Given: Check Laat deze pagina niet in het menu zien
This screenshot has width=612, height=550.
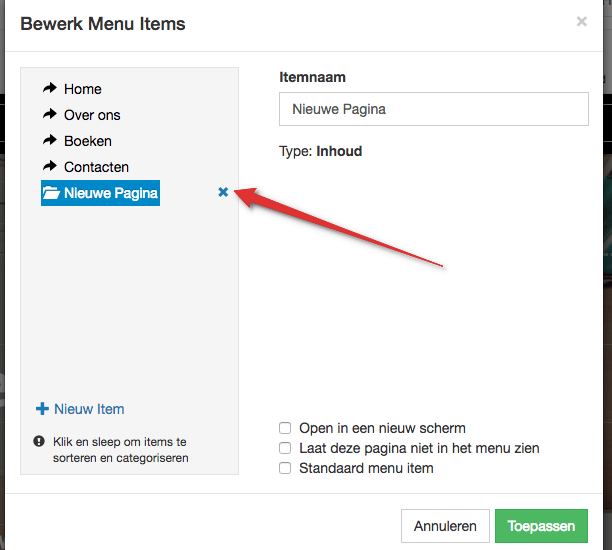Looking at the screenshot, I should click(x=285, y=448).
